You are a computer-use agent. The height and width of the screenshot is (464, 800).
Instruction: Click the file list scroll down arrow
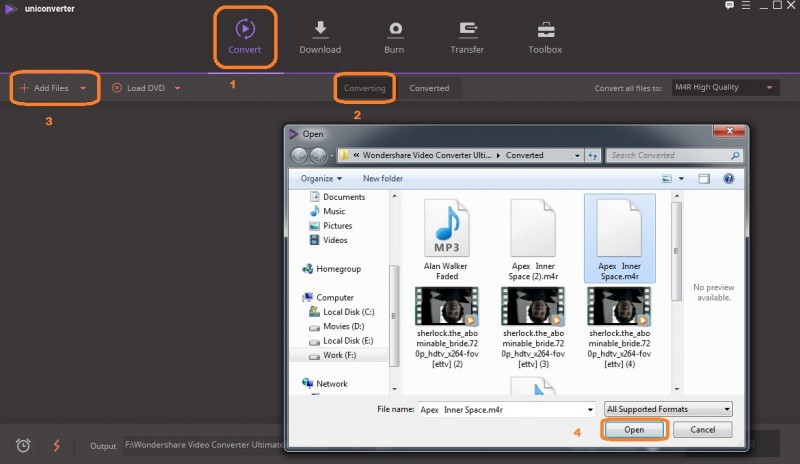[677, 389]
